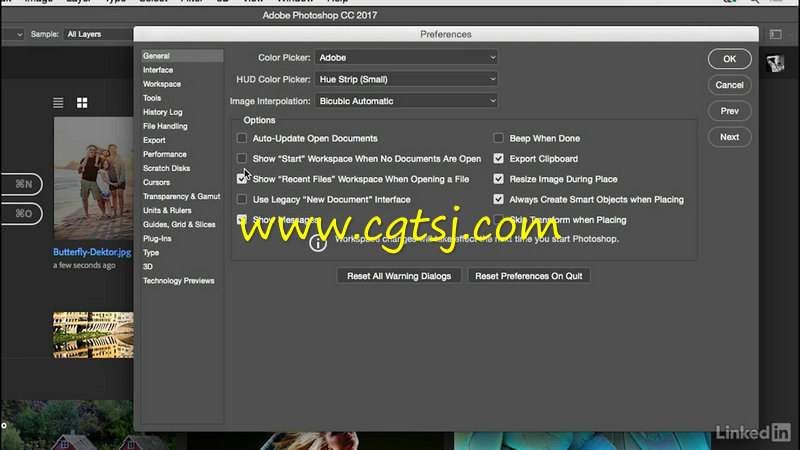Image resolution: width=800 pixels, height=450 pixels.
Task: Enable Show "Start" Workspace When No Documents Are Open
Action: coord(242,159)
